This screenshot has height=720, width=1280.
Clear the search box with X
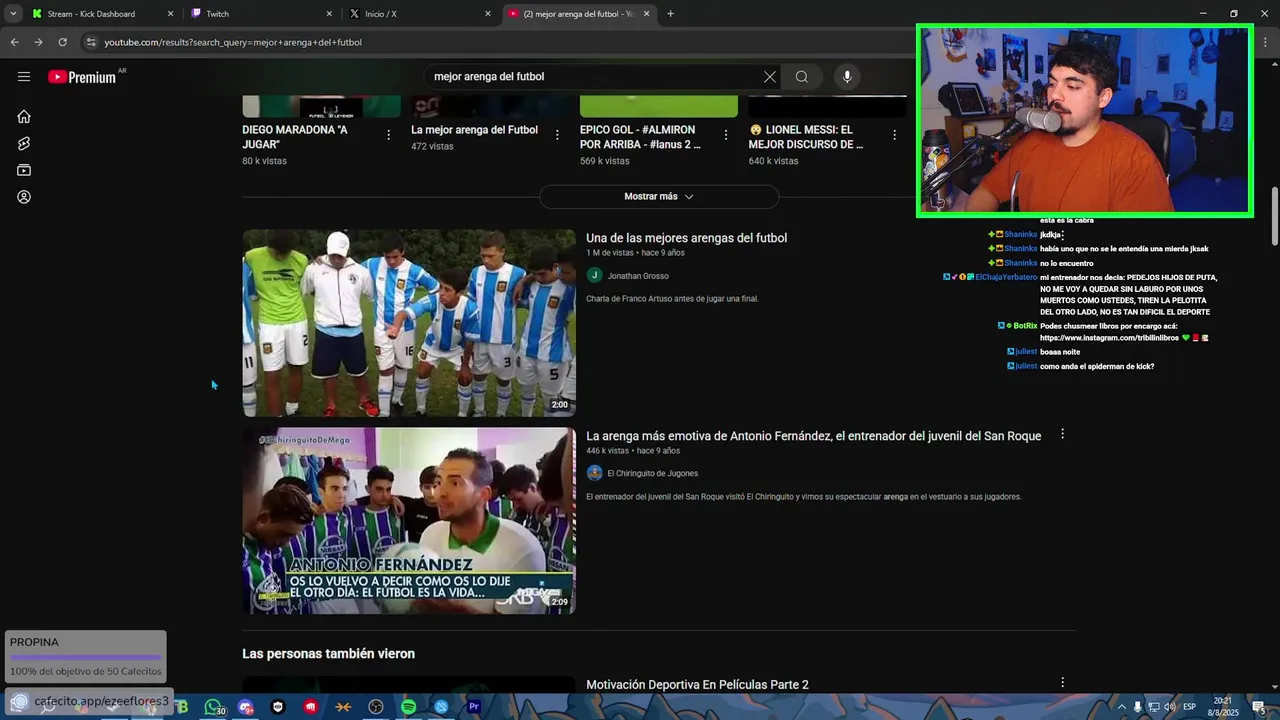click(769, 77)
